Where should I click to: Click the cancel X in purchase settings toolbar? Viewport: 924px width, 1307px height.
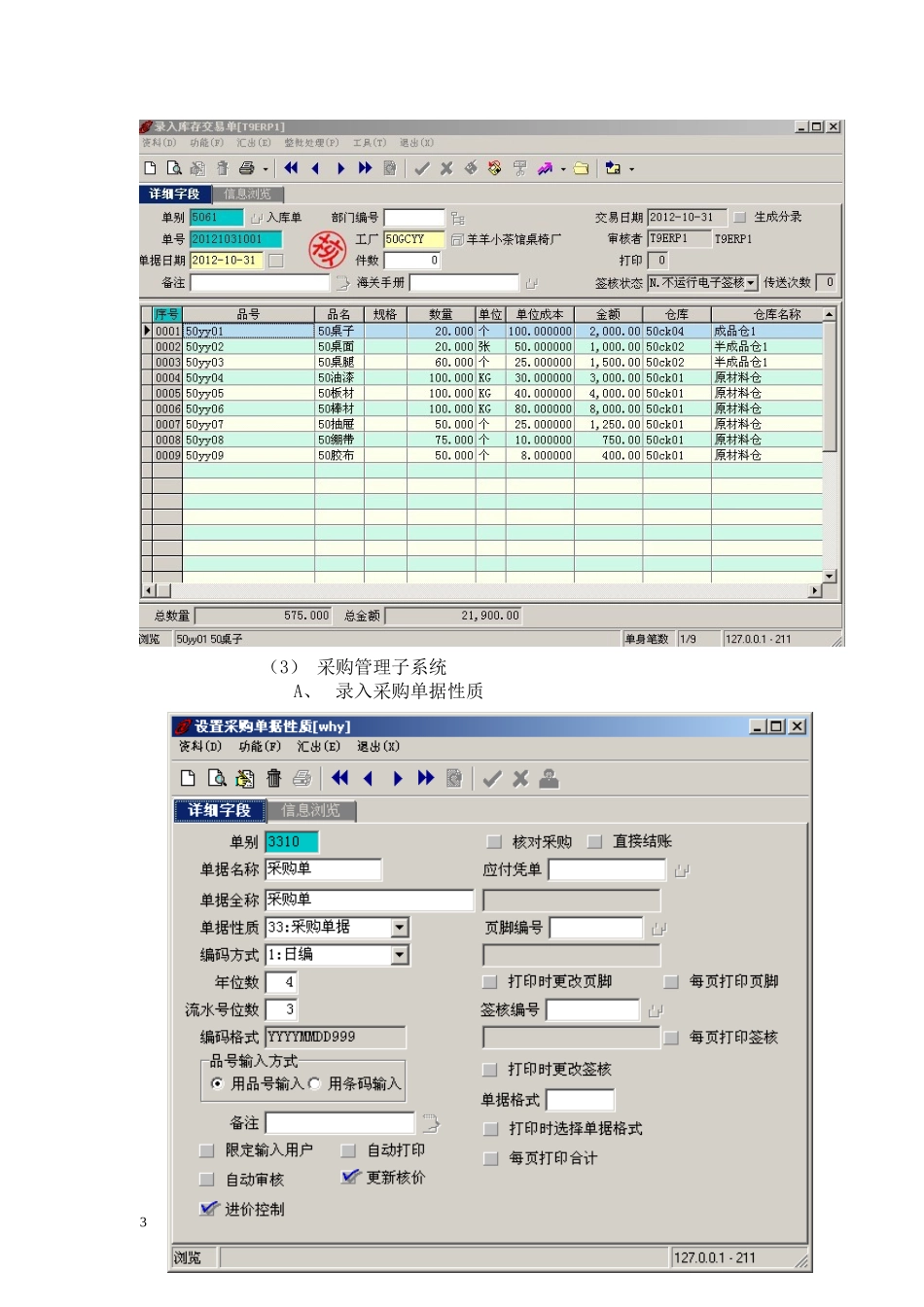point(521,778)
